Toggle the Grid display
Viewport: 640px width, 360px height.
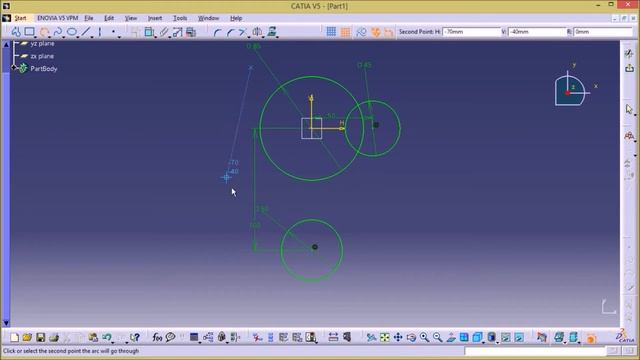point(331,32)
